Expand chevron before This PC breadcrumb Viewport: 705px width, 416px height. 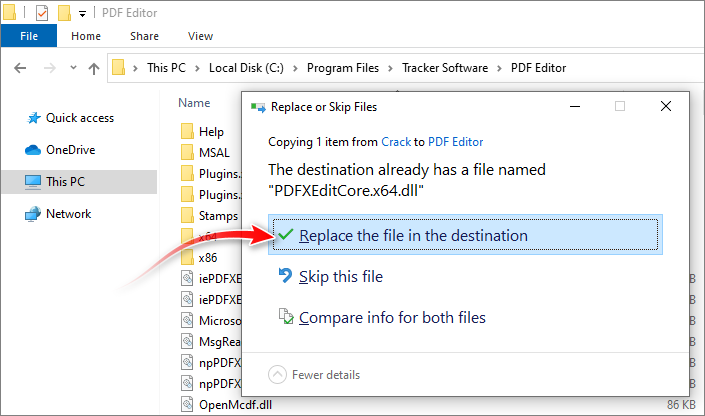135,68
